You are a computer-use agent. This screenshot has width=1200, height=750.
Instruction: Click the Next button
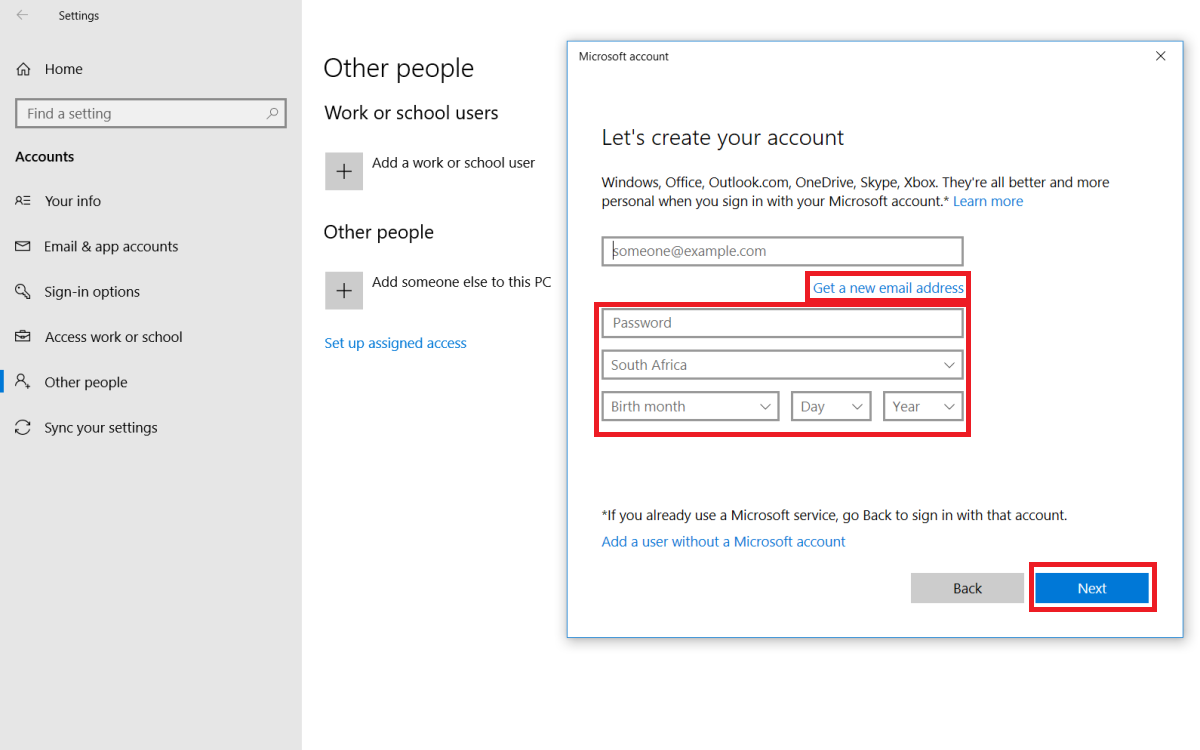pos(1092,588)
